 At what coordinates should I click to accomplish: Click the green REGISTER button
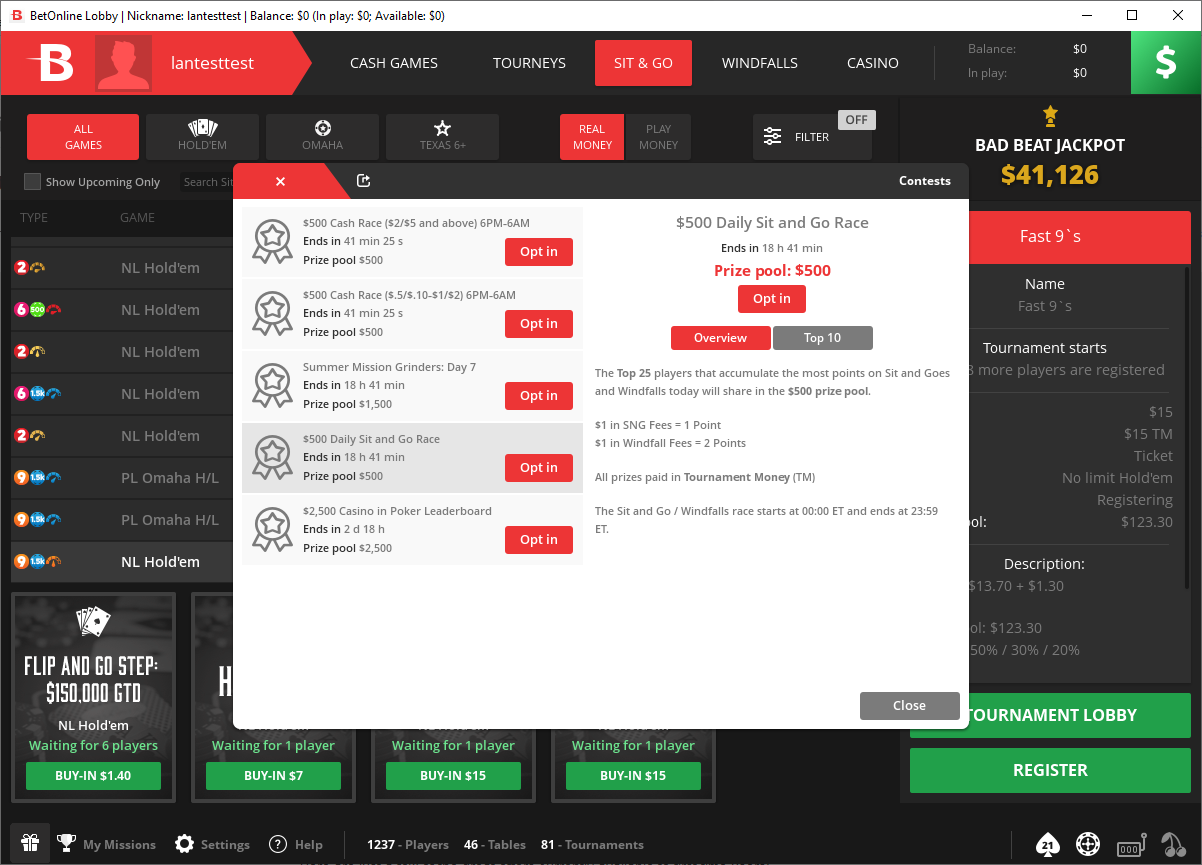[1050, 770]
